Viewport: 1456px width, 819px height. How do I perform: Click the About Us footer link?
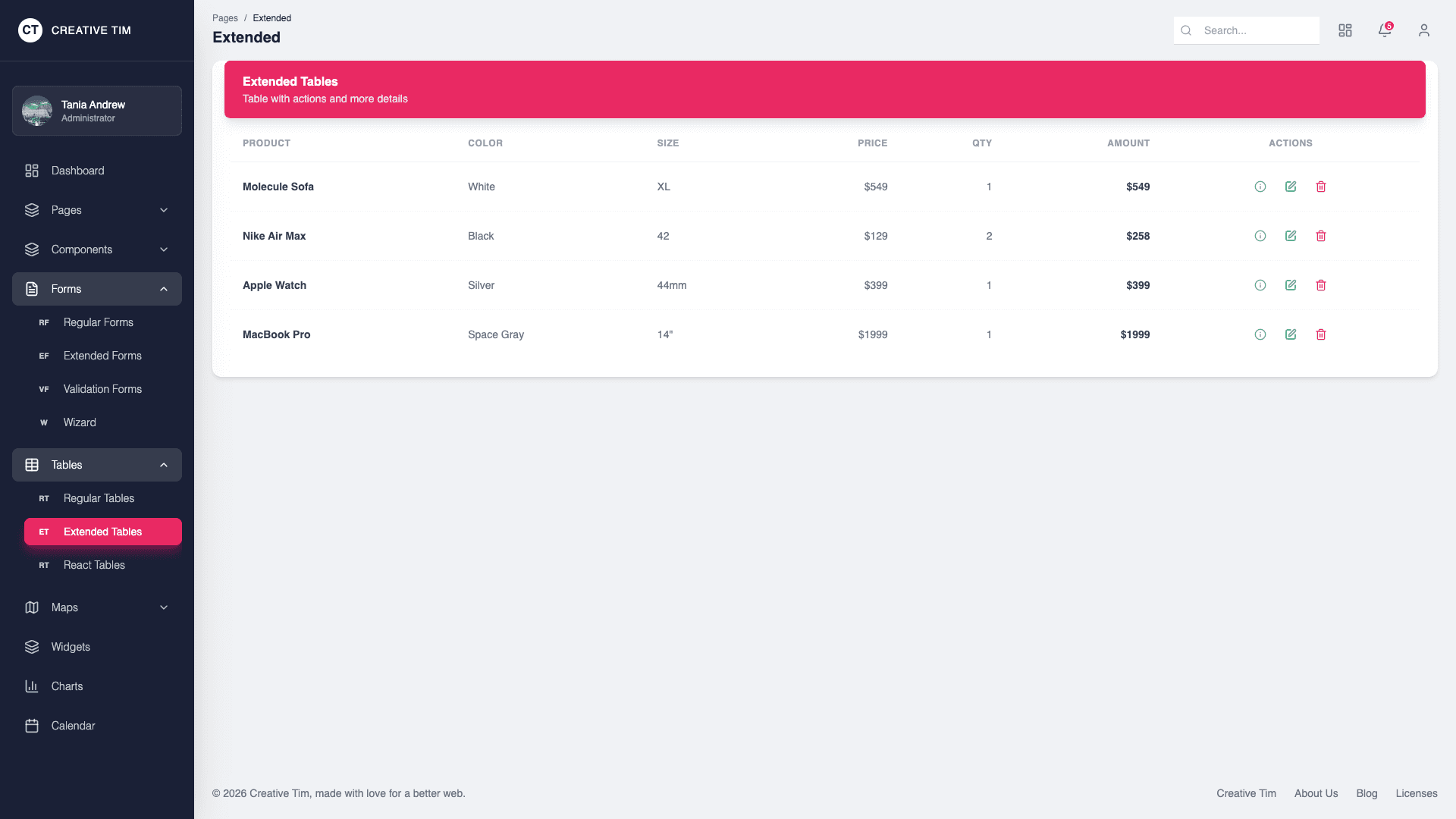click(x=1316, y=793)
